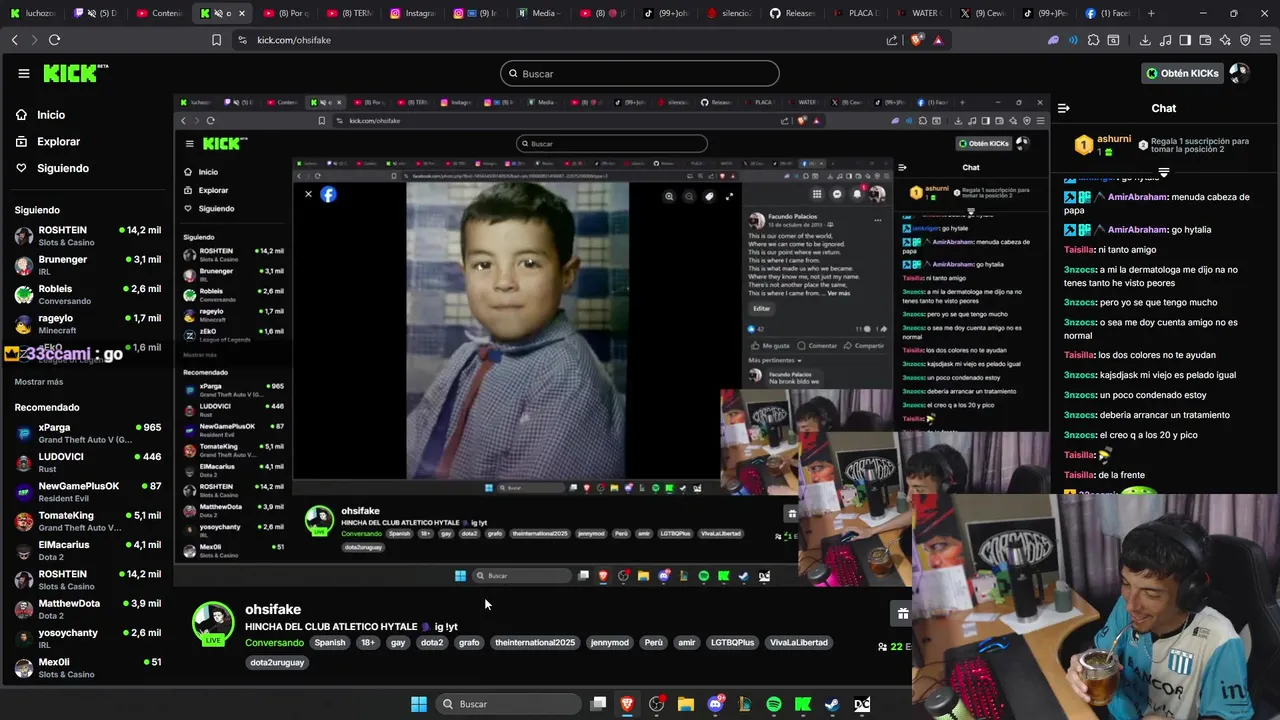Open MatthewDota channel in sidebar
This screenshot has height=720, width=1280.
tap(88, 609)
